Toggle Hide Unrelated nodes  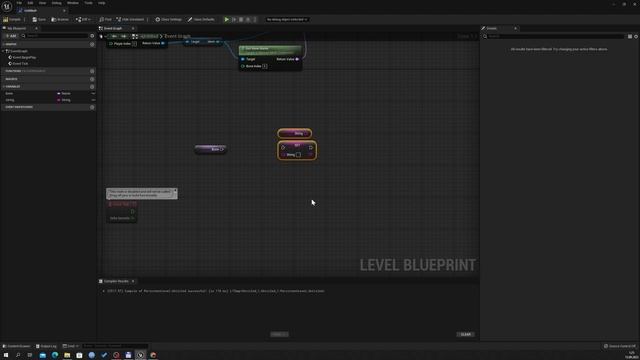(x=130, y=19)
